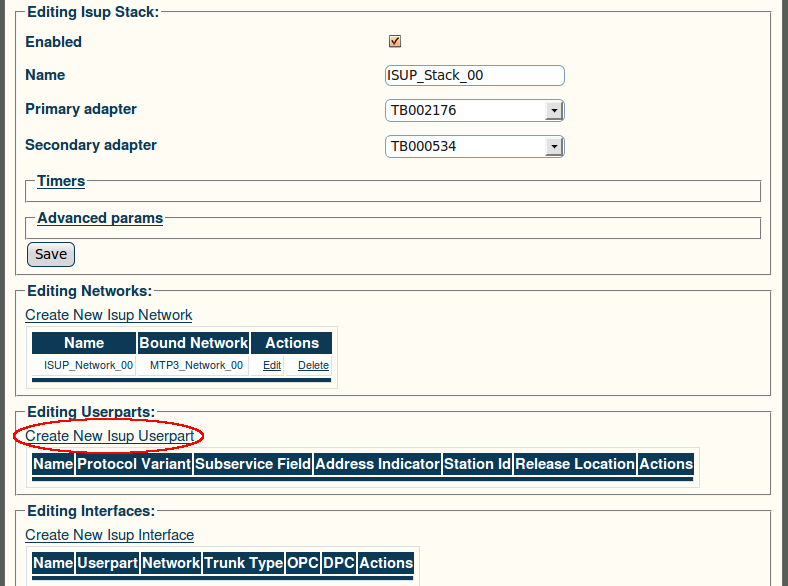Uncheck the Enabled checkbox
This screenshot has width=788, height=586.
click(395, 41)
